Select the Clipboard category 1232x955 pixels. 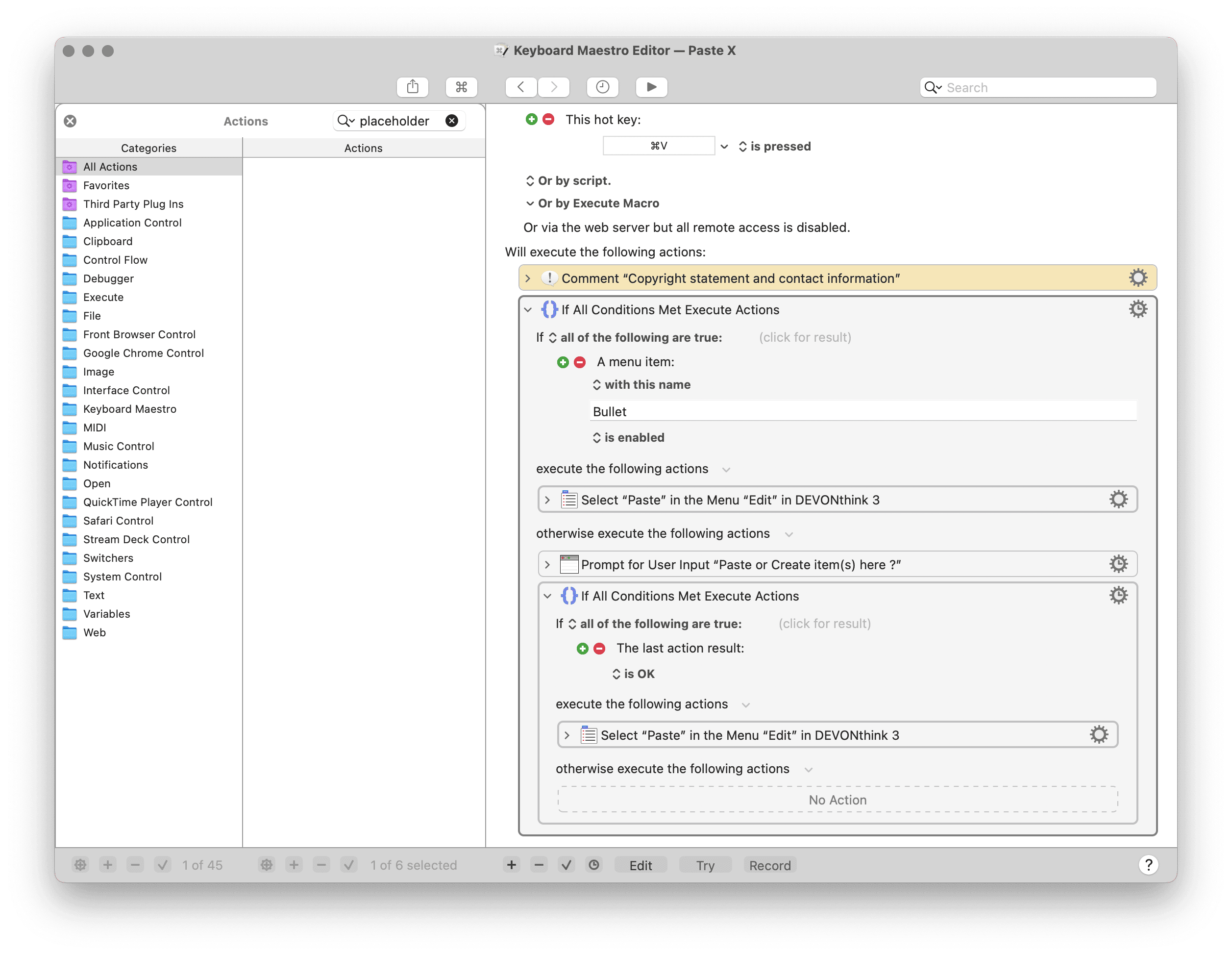(x=108, y=241)
